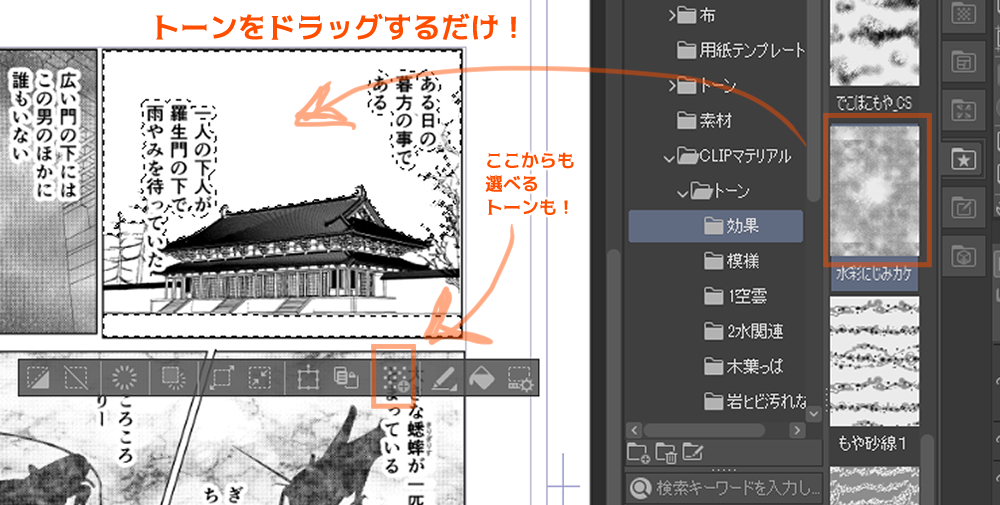Open the 模様 folder
This screenshot has width=1000, height=505.
(x=744, y=262)
